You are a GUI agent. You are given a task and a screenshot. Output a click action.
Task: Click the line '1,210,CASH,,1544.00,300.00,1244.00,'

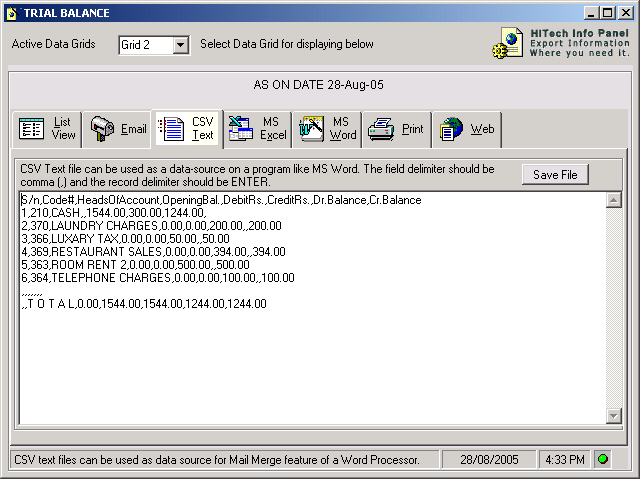[x=114, y=213]
